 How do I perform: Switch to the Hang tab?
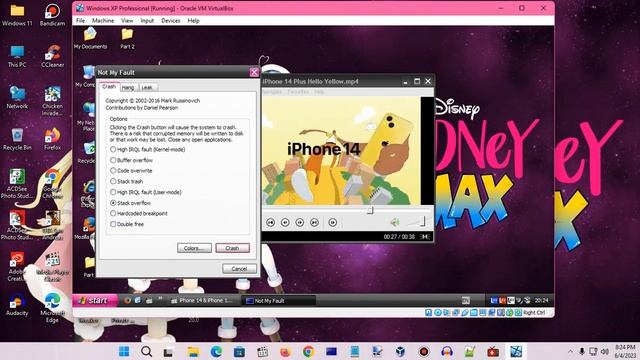pyautogui.click(x=128, y=87)
